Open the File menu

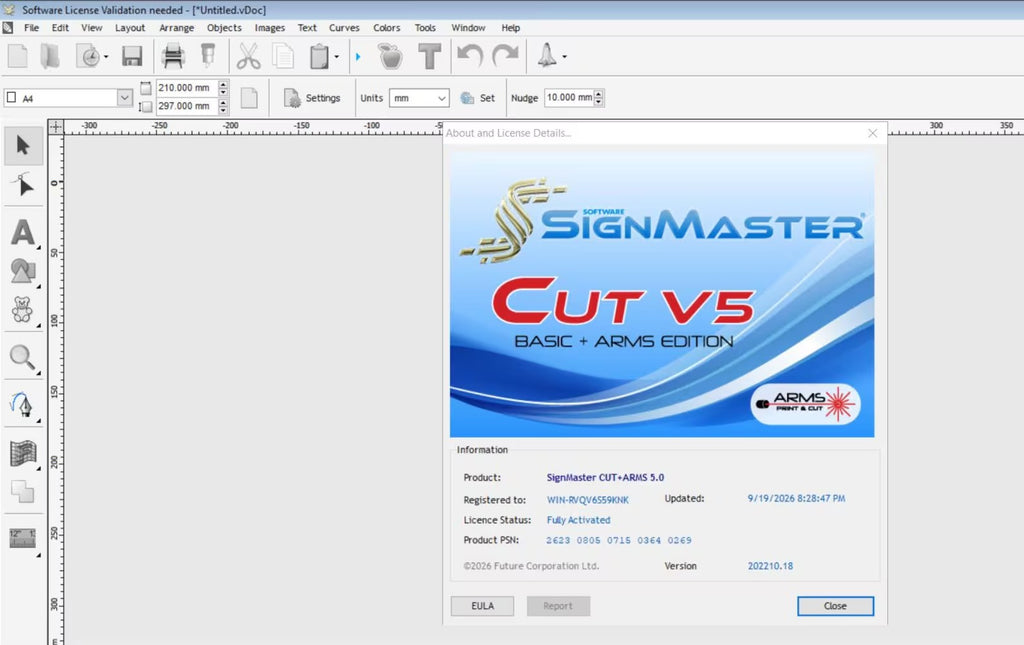tap(31, 28)
